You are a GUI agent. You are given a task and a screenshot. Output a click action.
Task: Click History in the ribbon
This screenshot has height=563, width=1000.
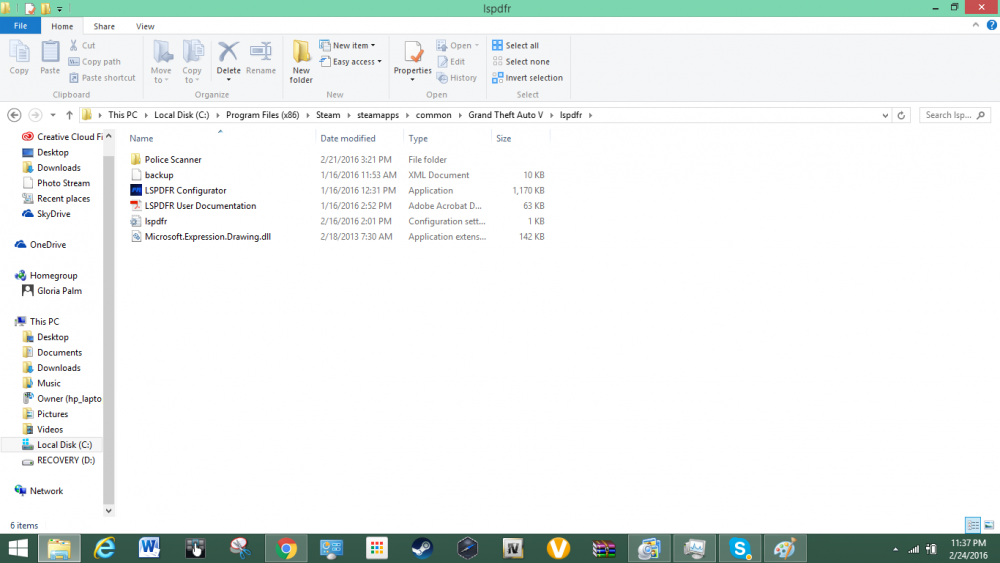click(457, 78)
